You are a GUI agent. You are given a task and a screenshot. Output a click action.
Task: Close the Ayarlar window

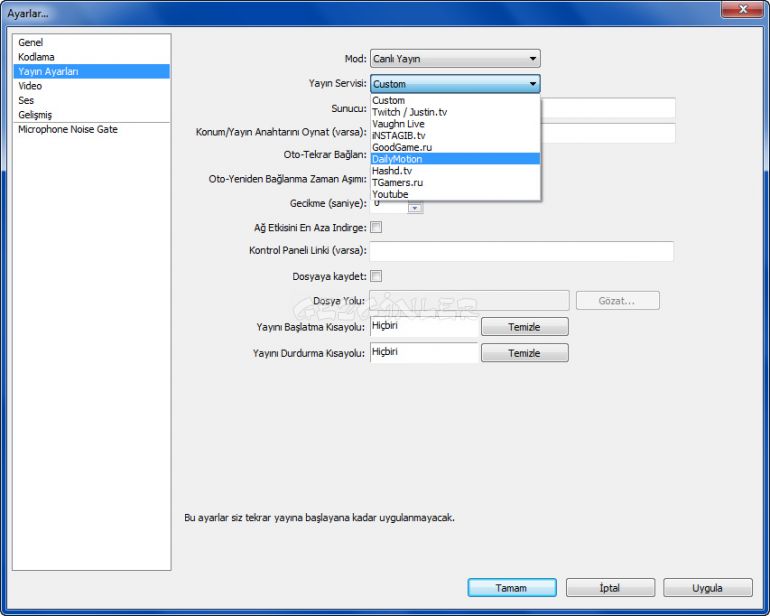[742, 9]
